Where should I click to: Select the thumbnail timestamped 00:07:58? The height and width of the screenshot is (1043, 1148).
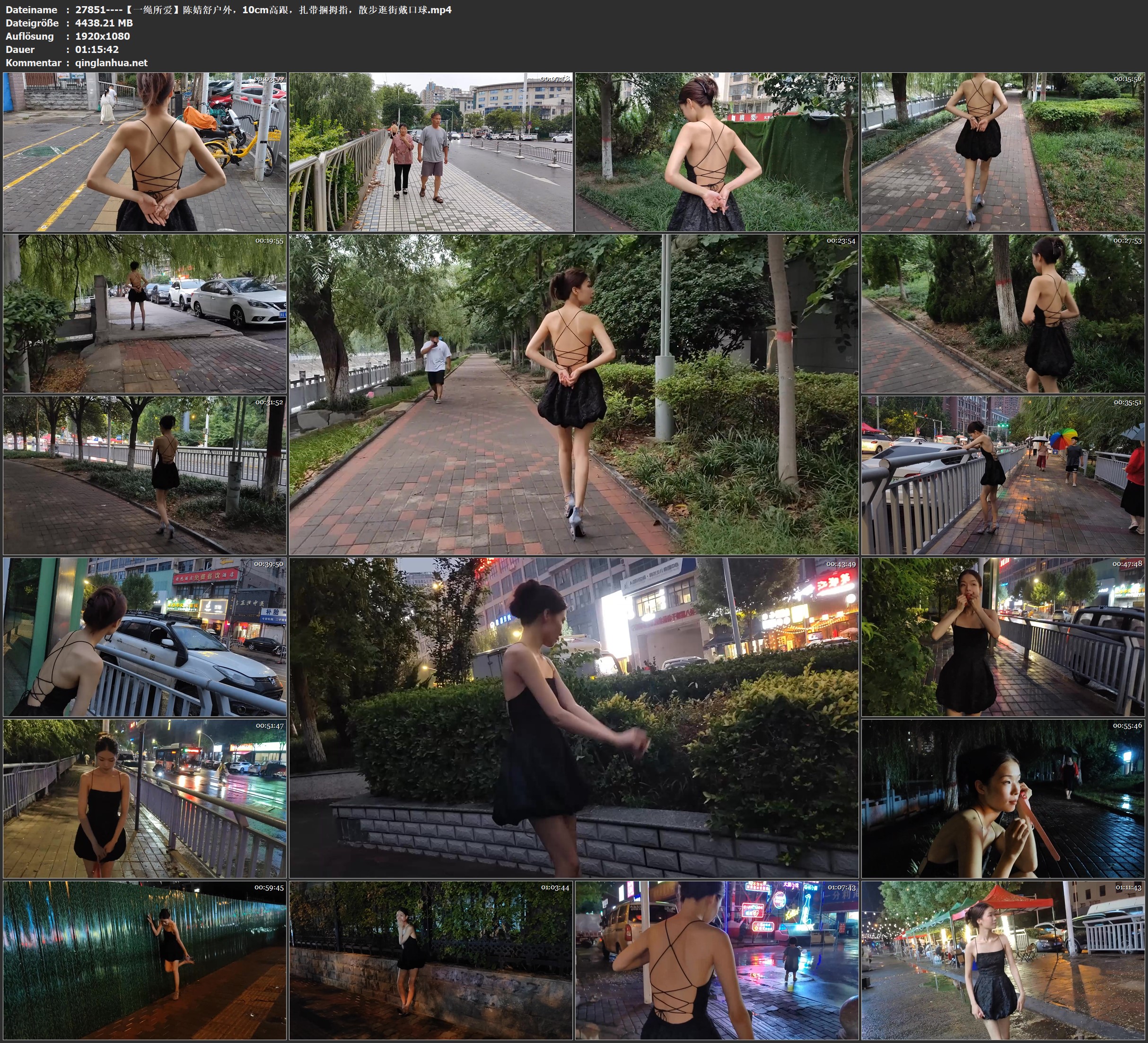(431, 151)
